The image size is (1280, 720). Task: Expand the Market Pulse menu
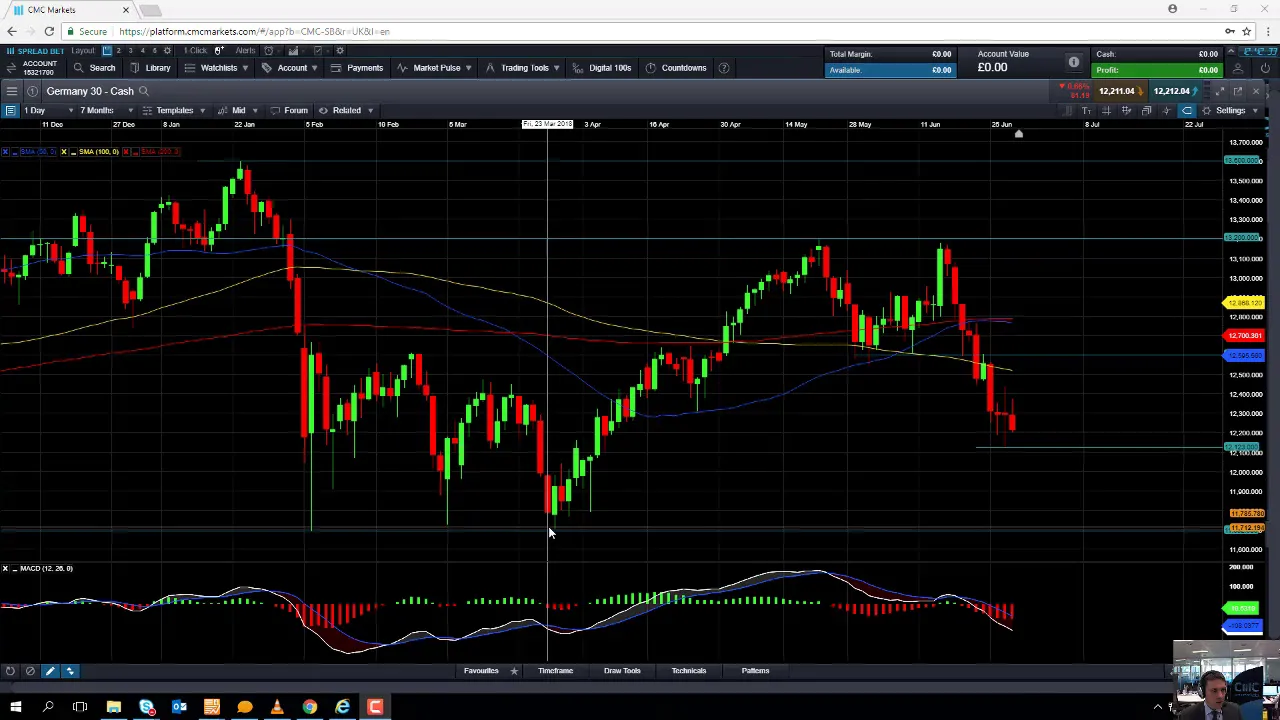435,68
